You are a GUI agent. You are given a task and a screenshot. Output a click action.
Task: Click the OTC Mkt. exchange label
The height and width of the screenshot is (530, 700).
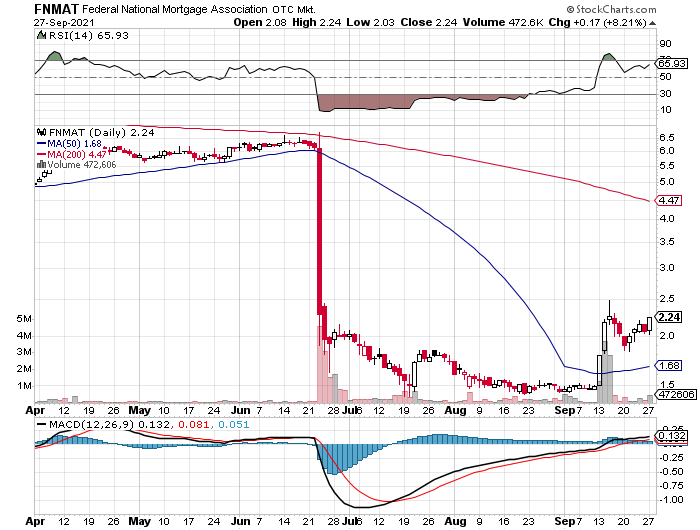coord(294,9)
